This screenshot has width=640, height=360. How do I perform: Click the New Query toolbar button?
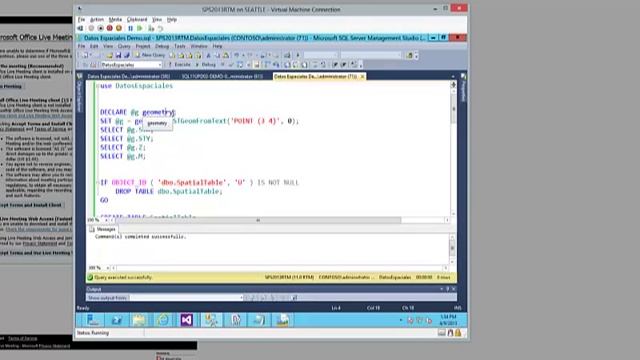click(149, 55)
